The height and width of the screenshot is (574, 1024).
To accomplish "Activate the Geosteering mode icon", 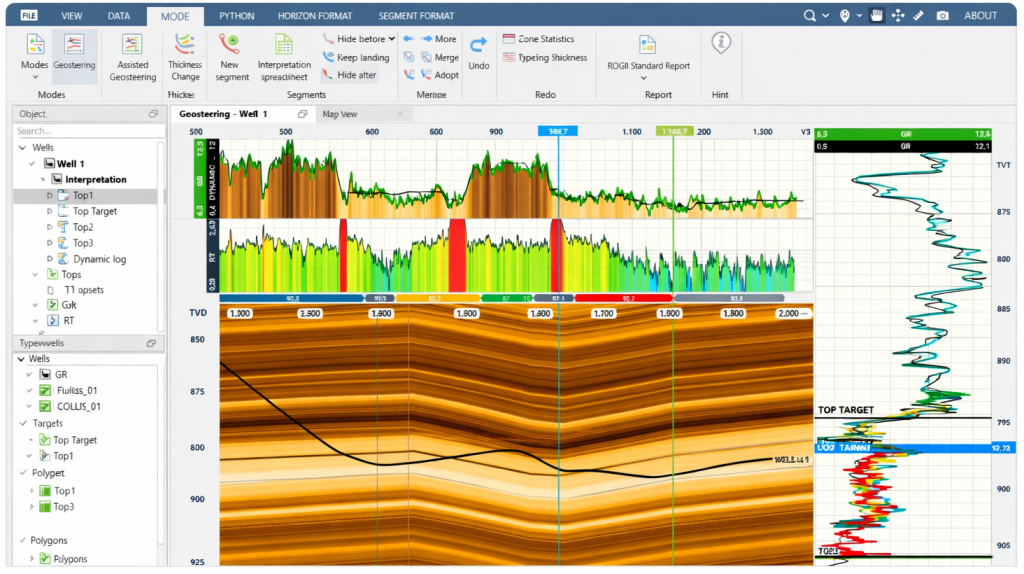I will 74,44.
